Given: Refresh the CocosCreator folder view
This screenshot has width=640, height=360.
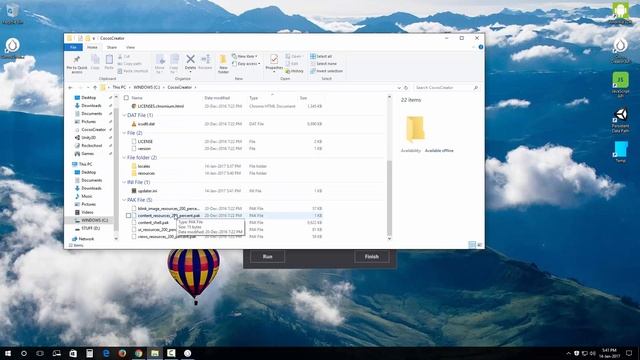Looking at the screenshot, I should 406,87.
